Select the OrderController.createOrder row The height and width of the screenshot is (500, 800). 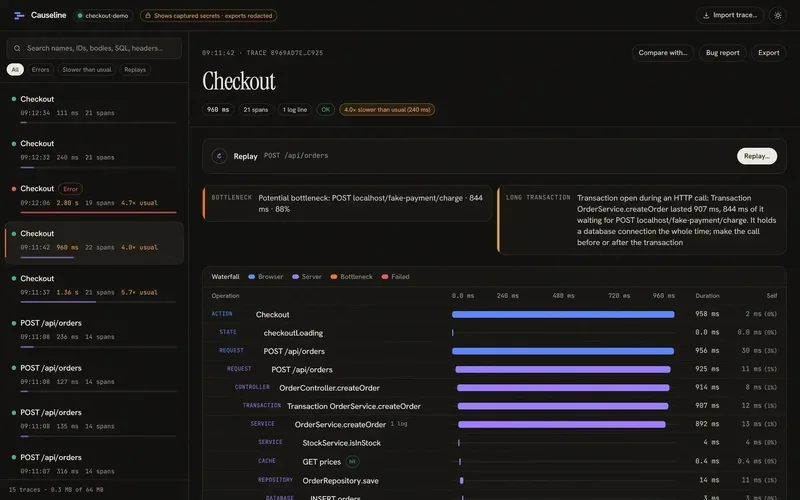(x=494, y=388)
